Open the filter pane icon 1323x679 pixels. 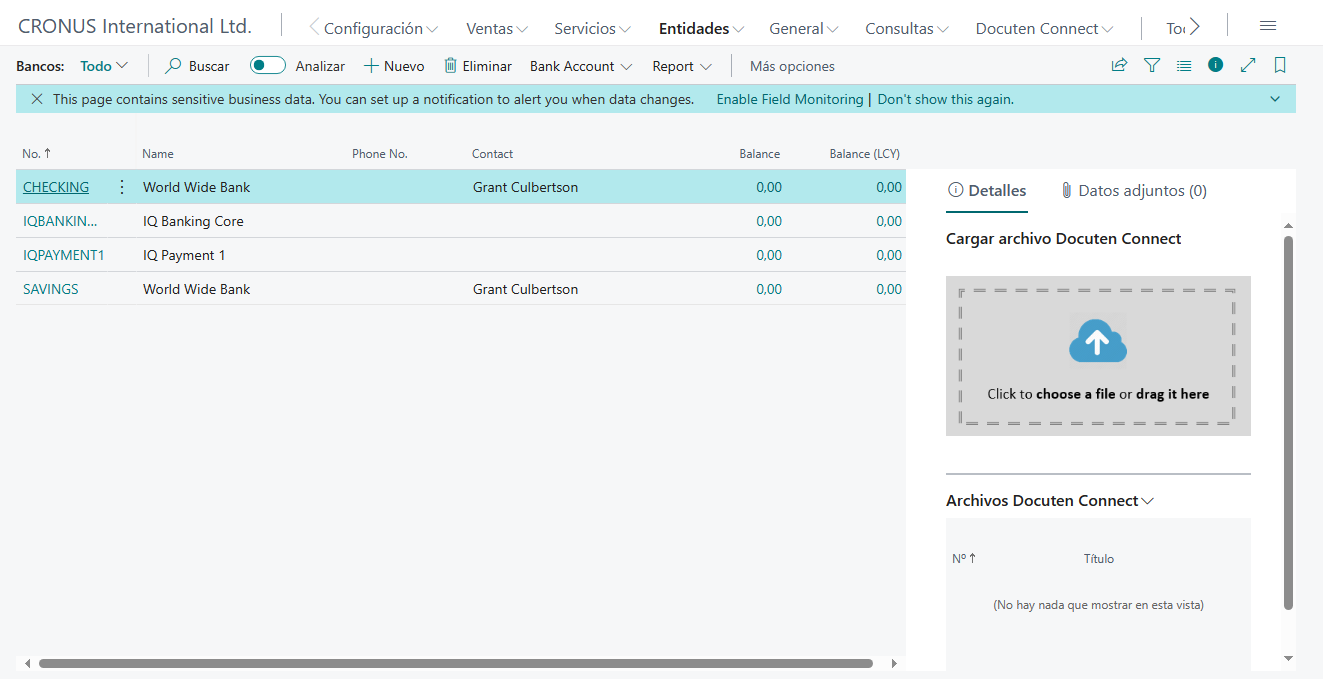click(x=1152, y=66)
